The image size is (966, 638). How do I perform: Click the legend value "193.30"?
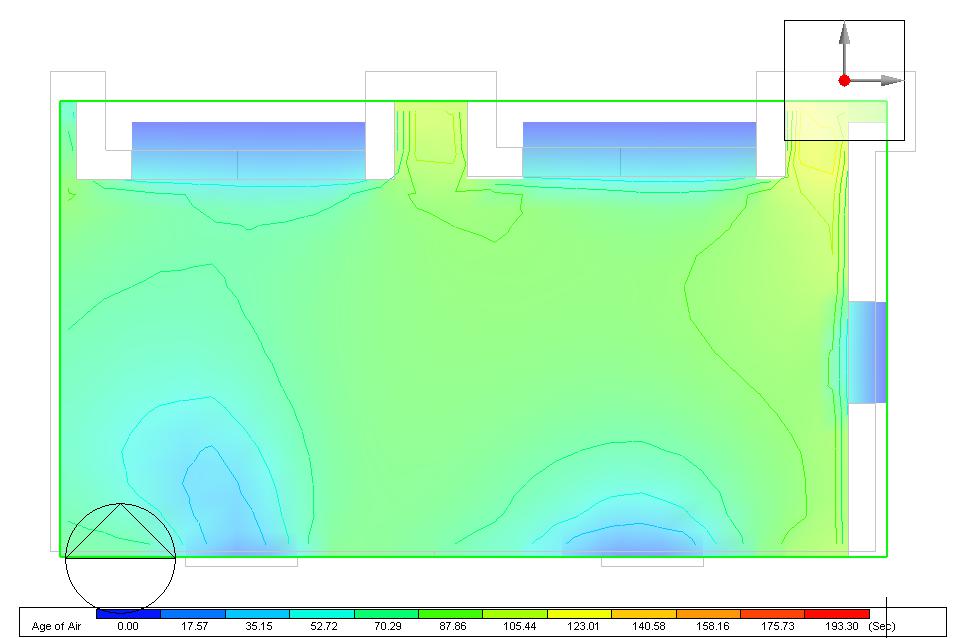(842, 626)
